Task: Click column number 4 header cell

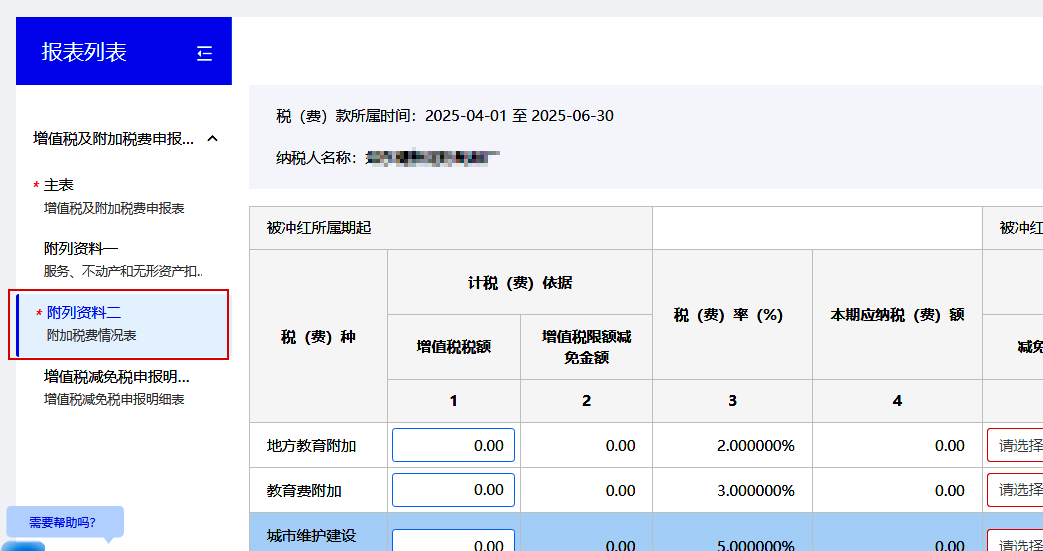Action: [897, 401]
